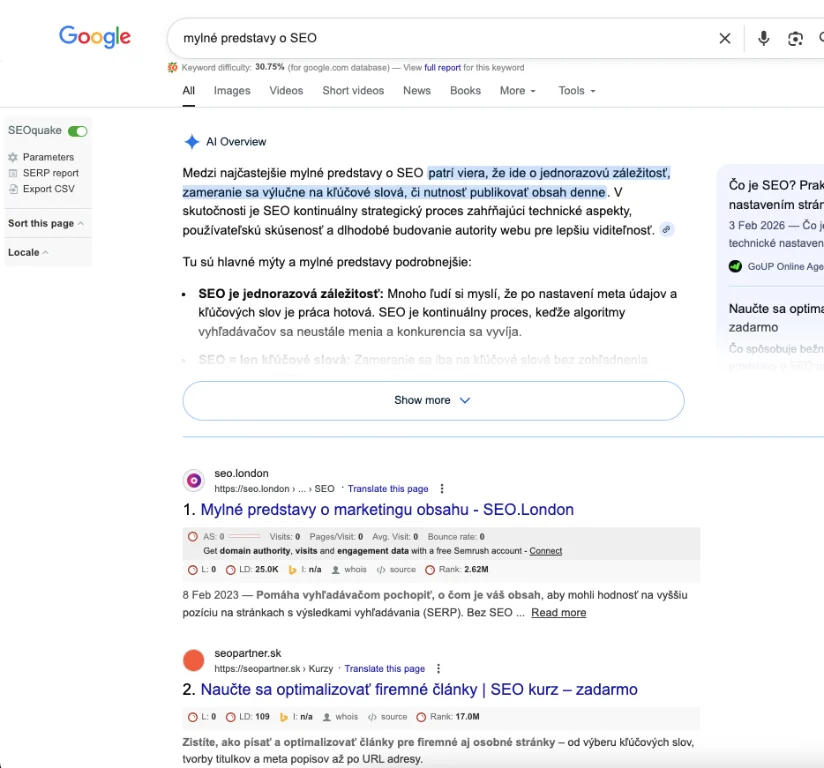Open SEOquake Parameters settings
This screenshot has height=768, width=824.
[48, 157]
